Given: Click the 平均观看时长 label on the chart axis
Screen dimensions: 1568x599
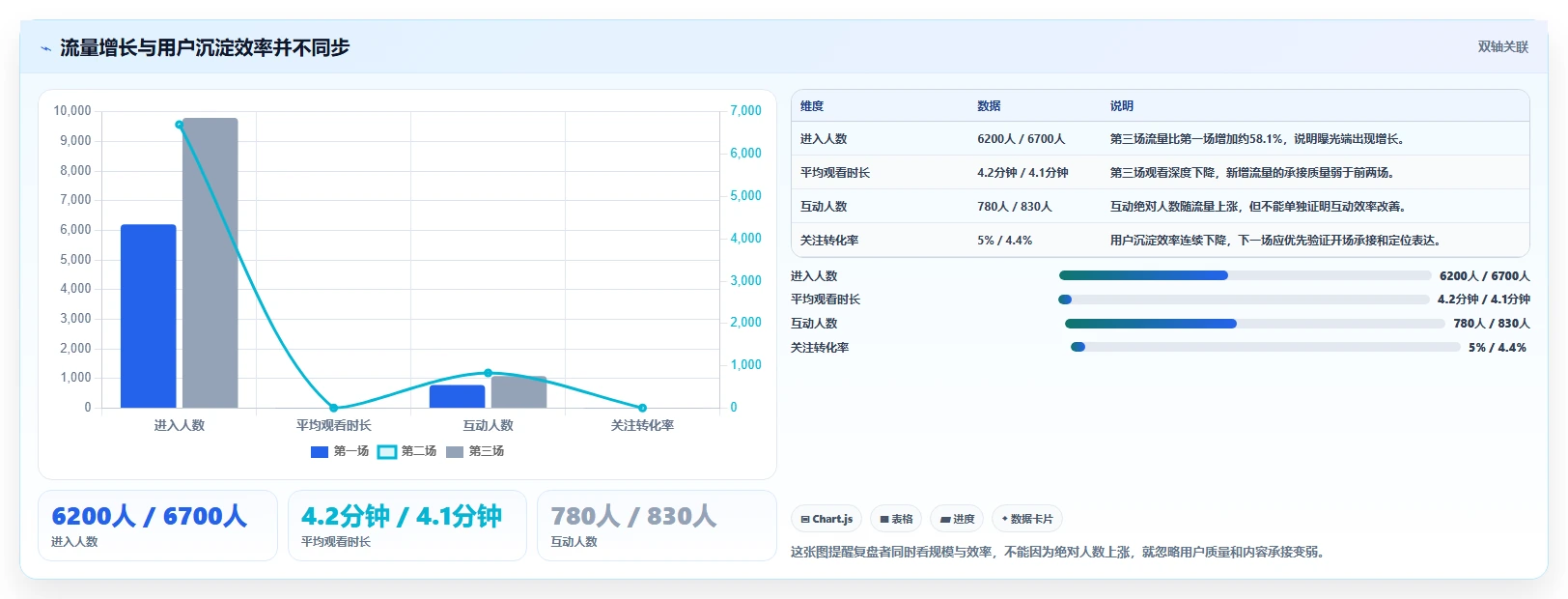Looking at the screenshot, I should click(334, 425).
